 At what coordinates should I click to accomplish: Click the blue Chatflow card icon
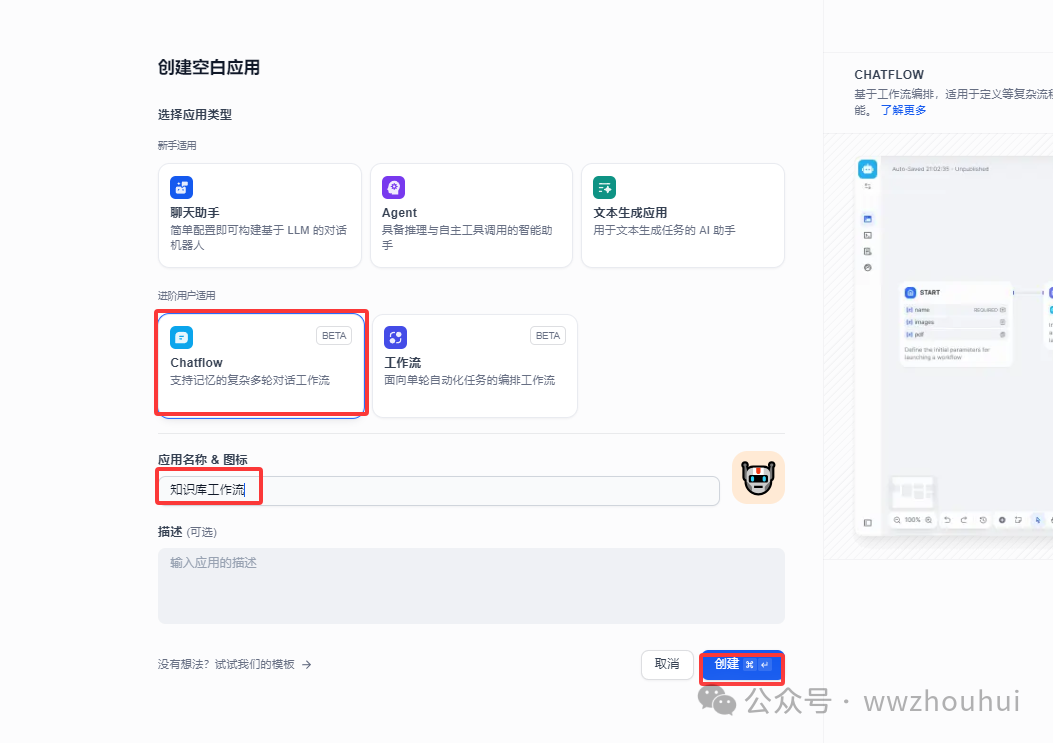pyautogui.click(x=181, y=337)
